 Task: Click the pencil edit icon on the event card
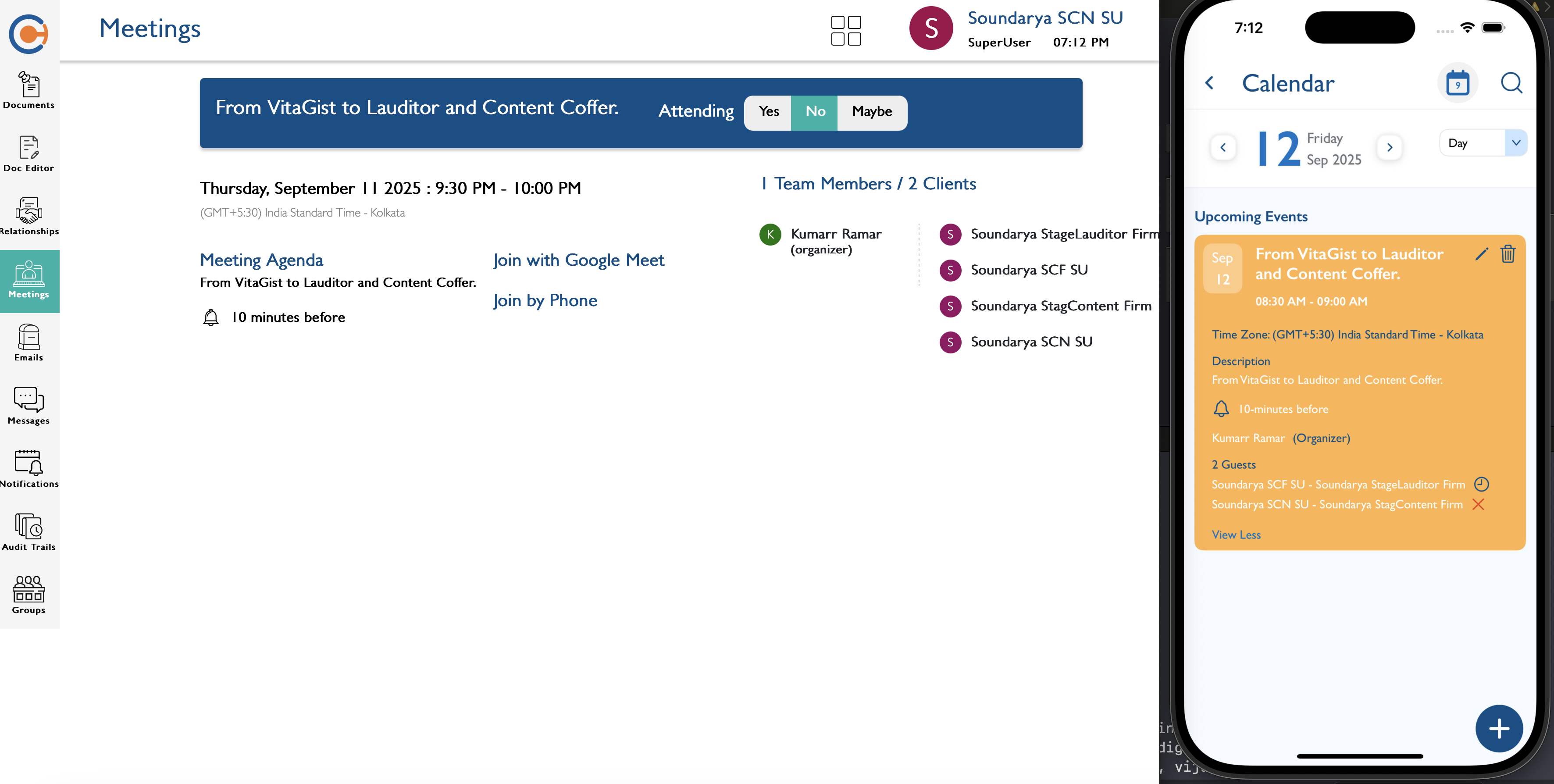coord(1481,254)
